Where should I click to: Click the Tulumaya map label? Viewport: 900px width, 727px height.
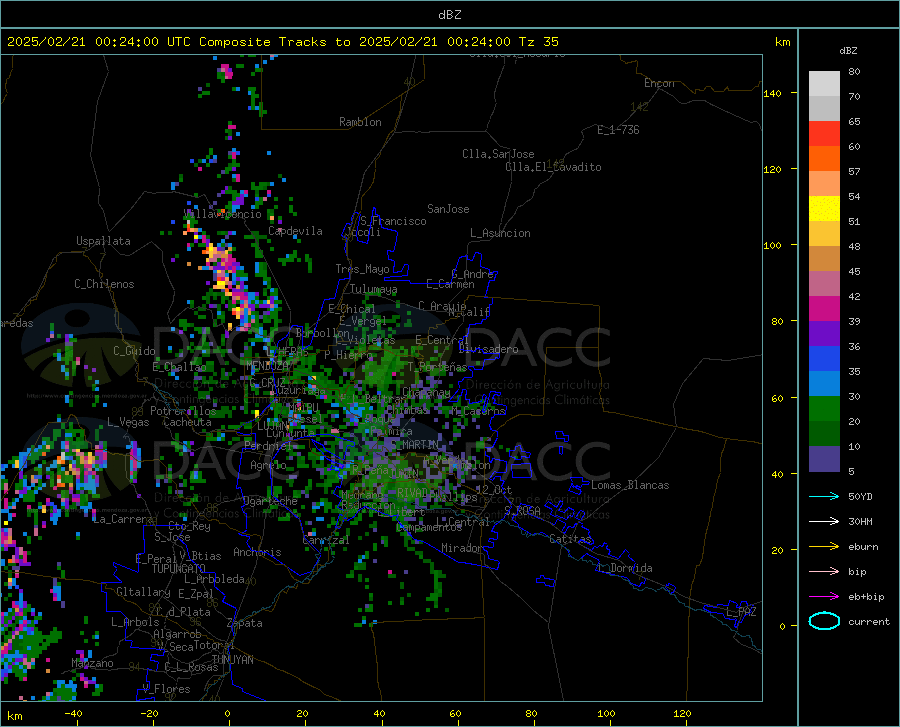(373, 289)
